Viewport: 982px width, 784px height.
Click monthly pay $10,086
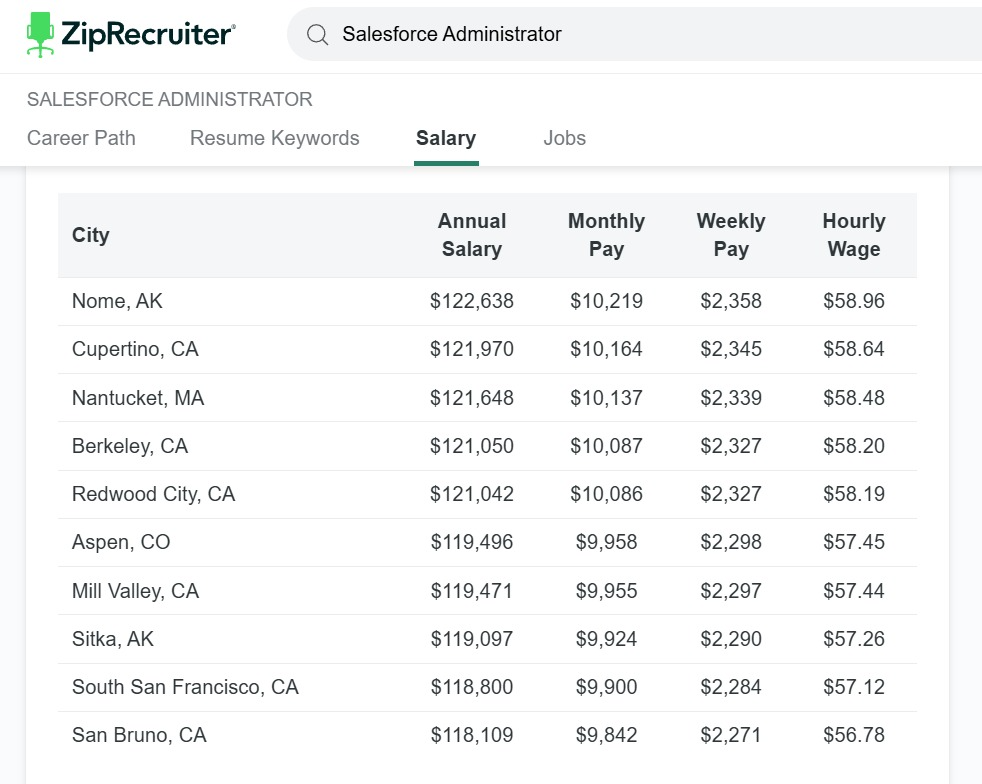606,494
